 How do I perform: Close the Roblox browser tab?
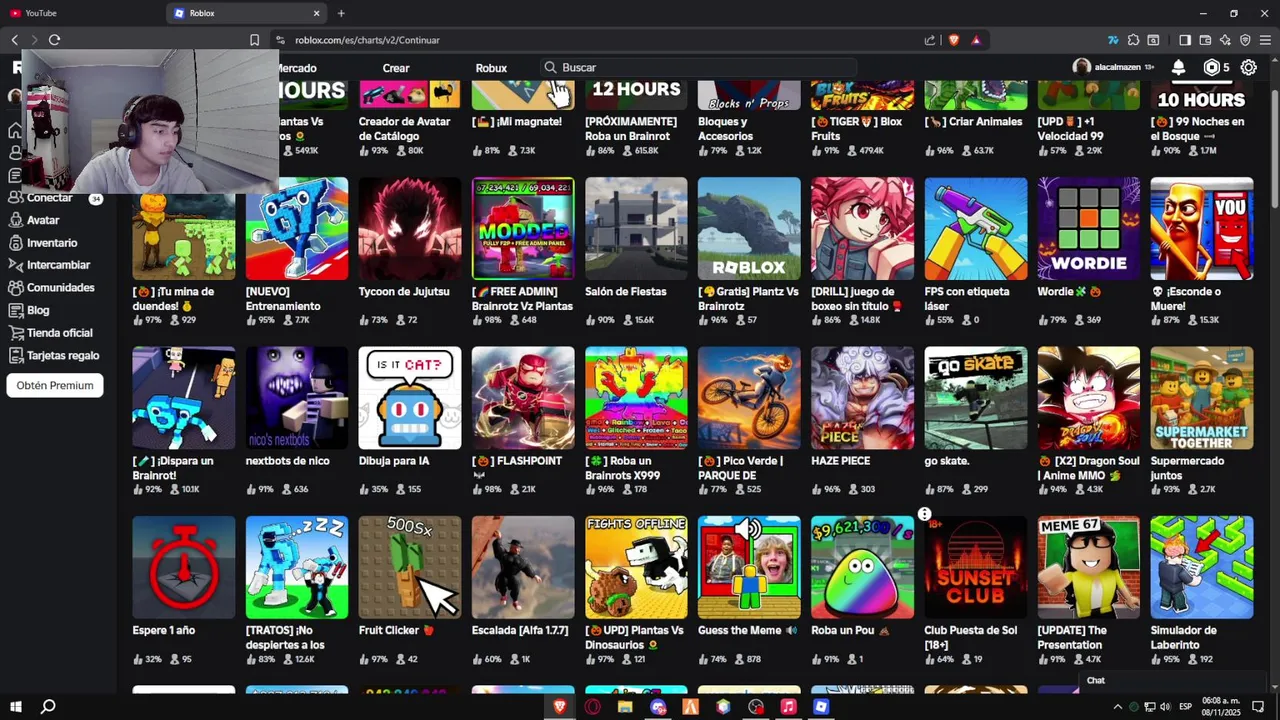pos(317,13)
